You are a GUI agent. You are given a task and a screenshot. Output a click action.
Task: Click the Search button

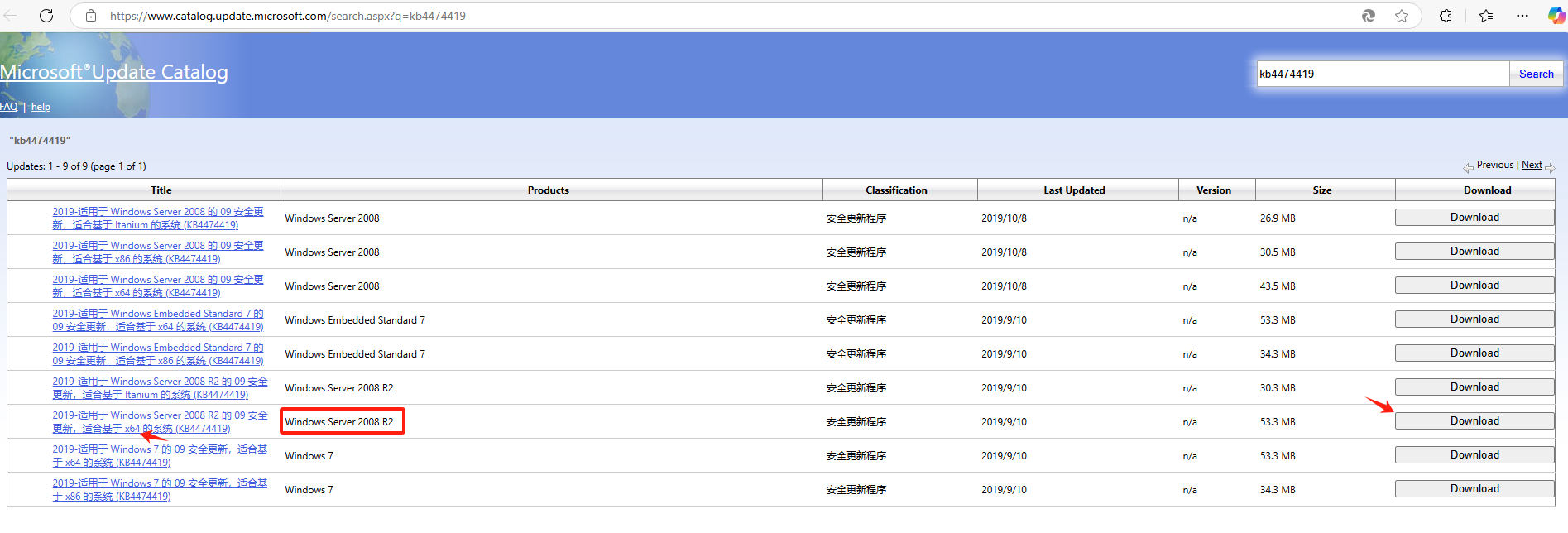click(1536, 74)
